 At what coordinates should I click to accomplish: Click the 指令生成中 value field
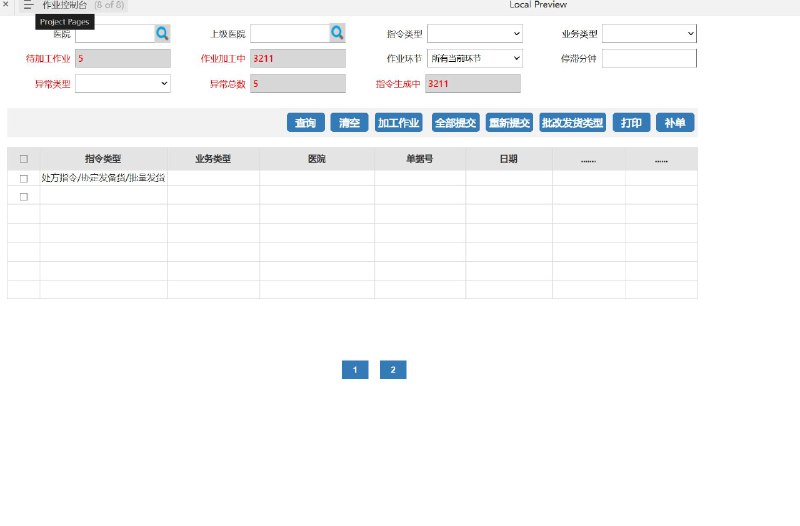(473, 84)
